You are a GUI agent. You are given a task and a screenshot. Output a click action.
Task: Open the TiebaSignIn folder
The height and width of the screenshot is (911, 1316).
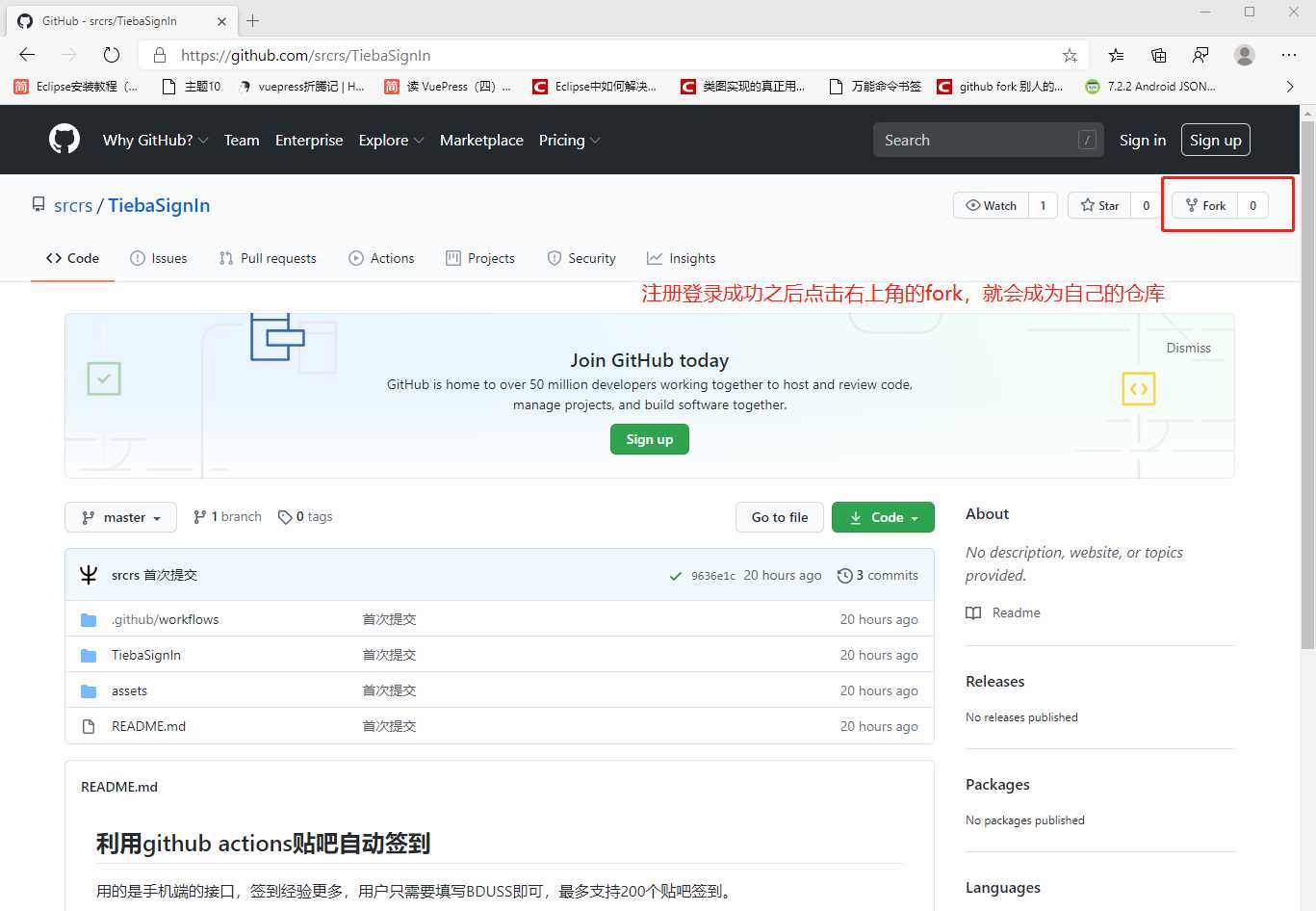pos(146,655)
